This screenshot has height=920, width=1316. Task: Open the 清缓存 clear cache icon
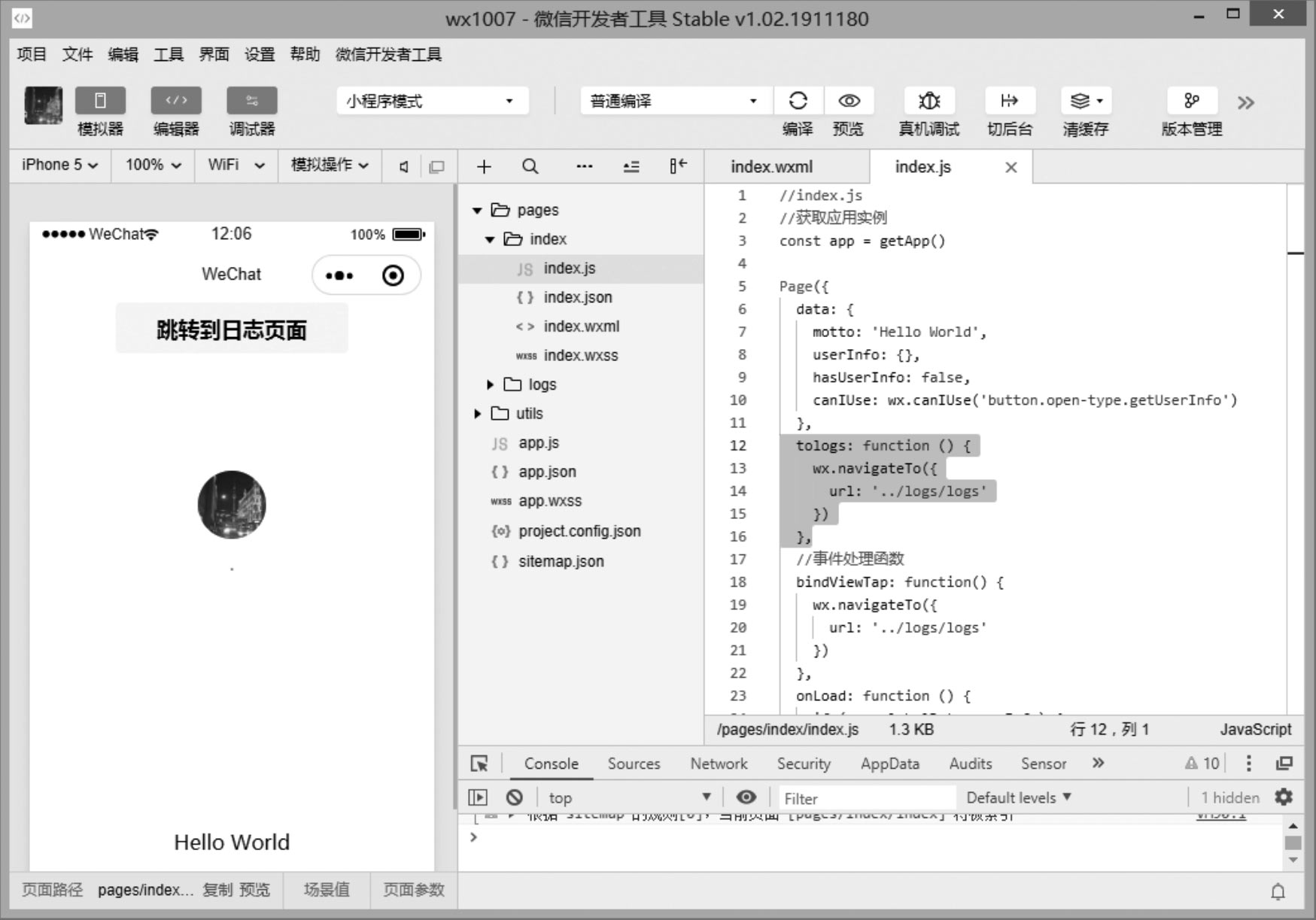1086,101
